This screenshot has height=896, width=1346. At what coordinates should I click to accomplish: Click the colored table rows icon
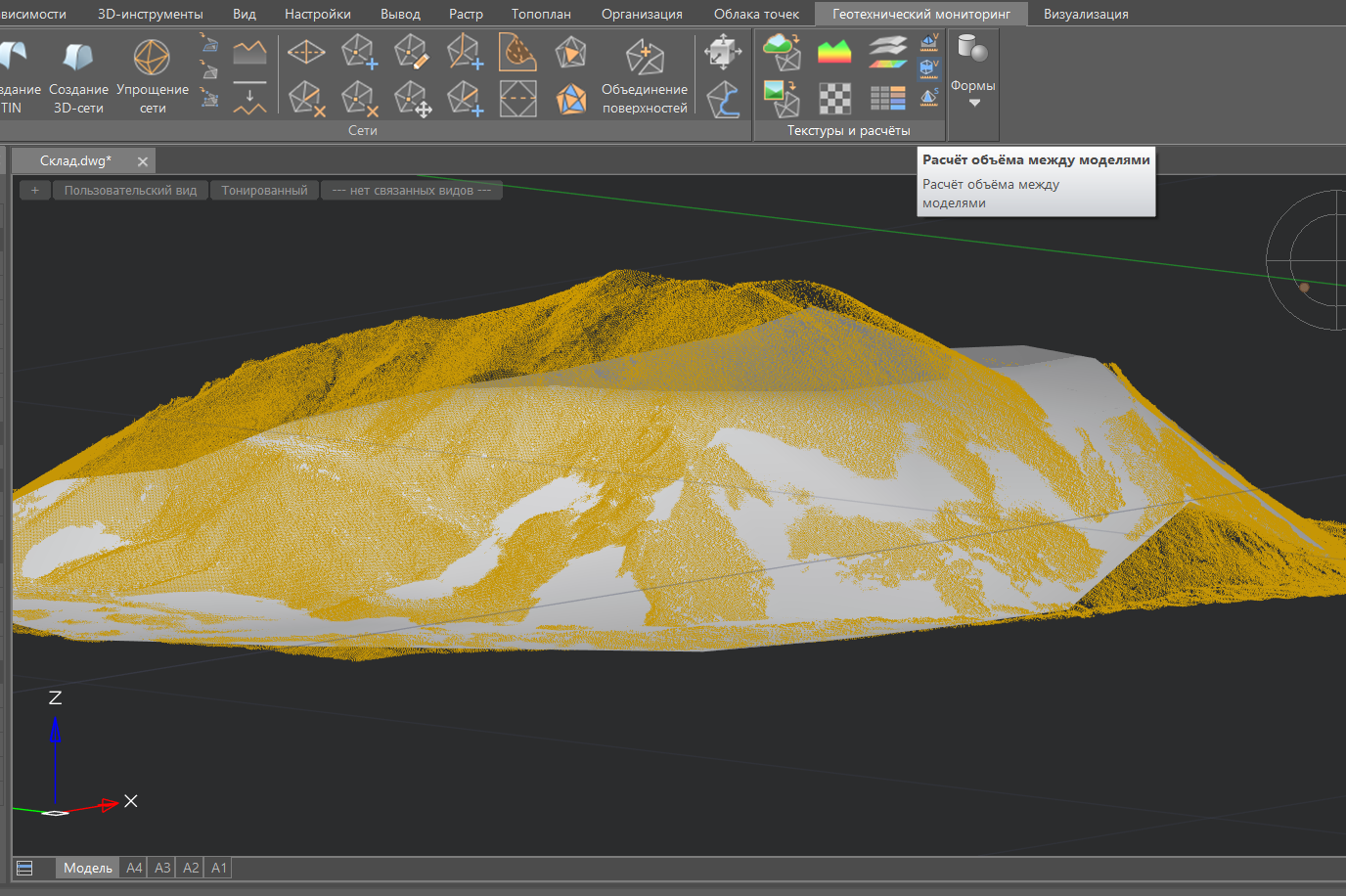coord(887,98)
